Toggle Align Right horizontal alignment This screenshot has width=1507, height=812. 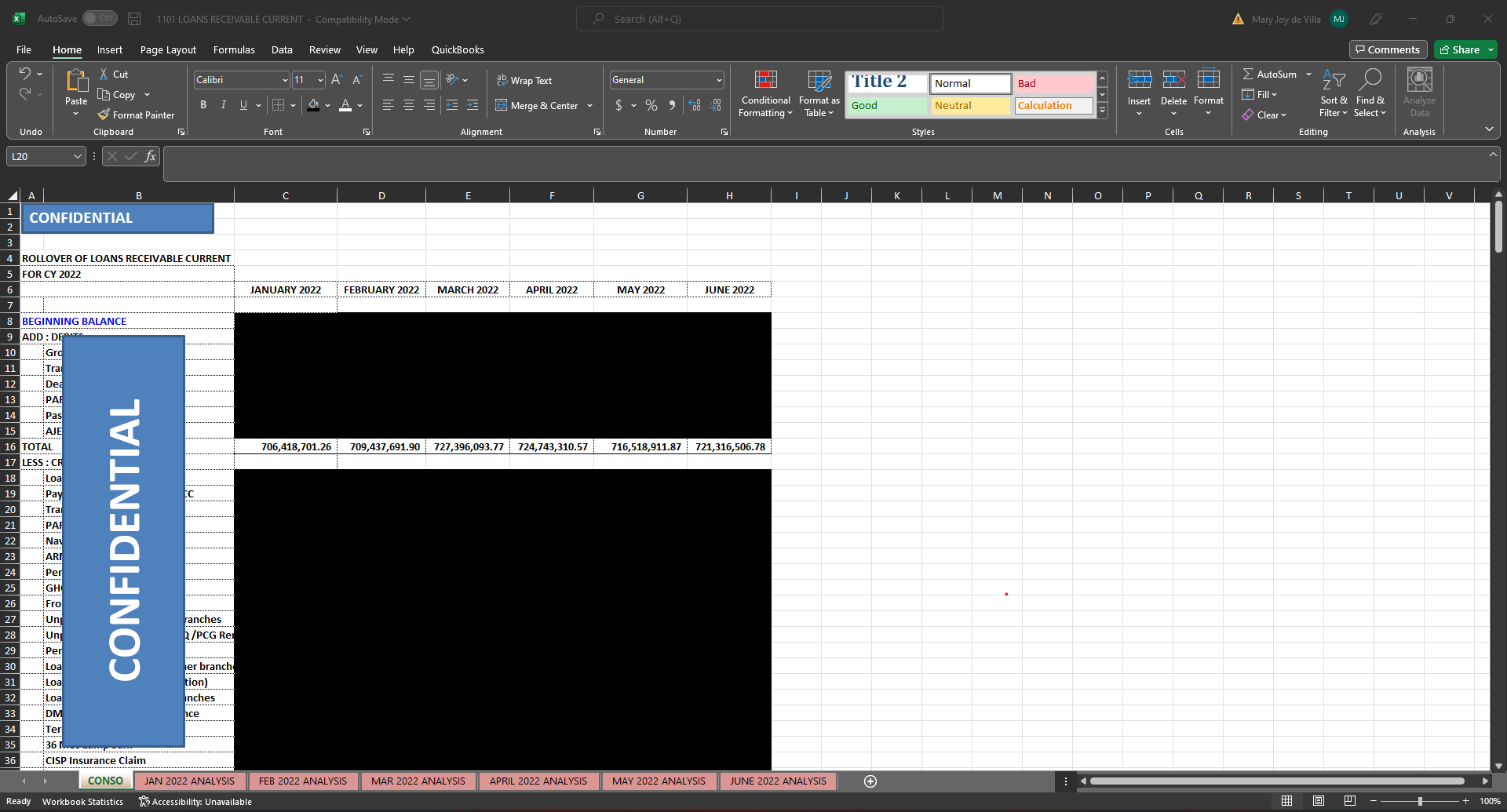pos(429,105)
